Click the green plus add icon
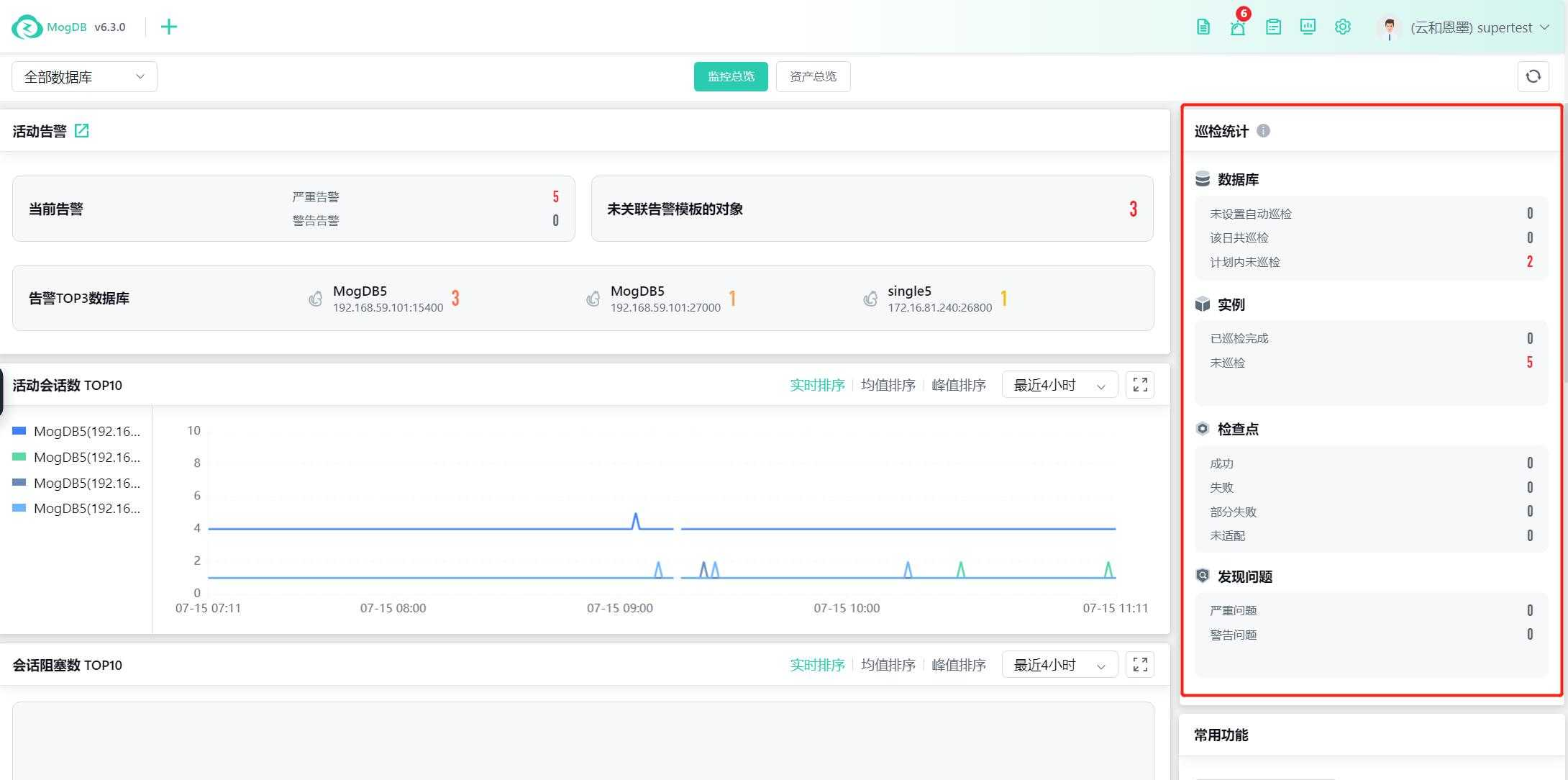The image size is (1568, 780). 169,27
